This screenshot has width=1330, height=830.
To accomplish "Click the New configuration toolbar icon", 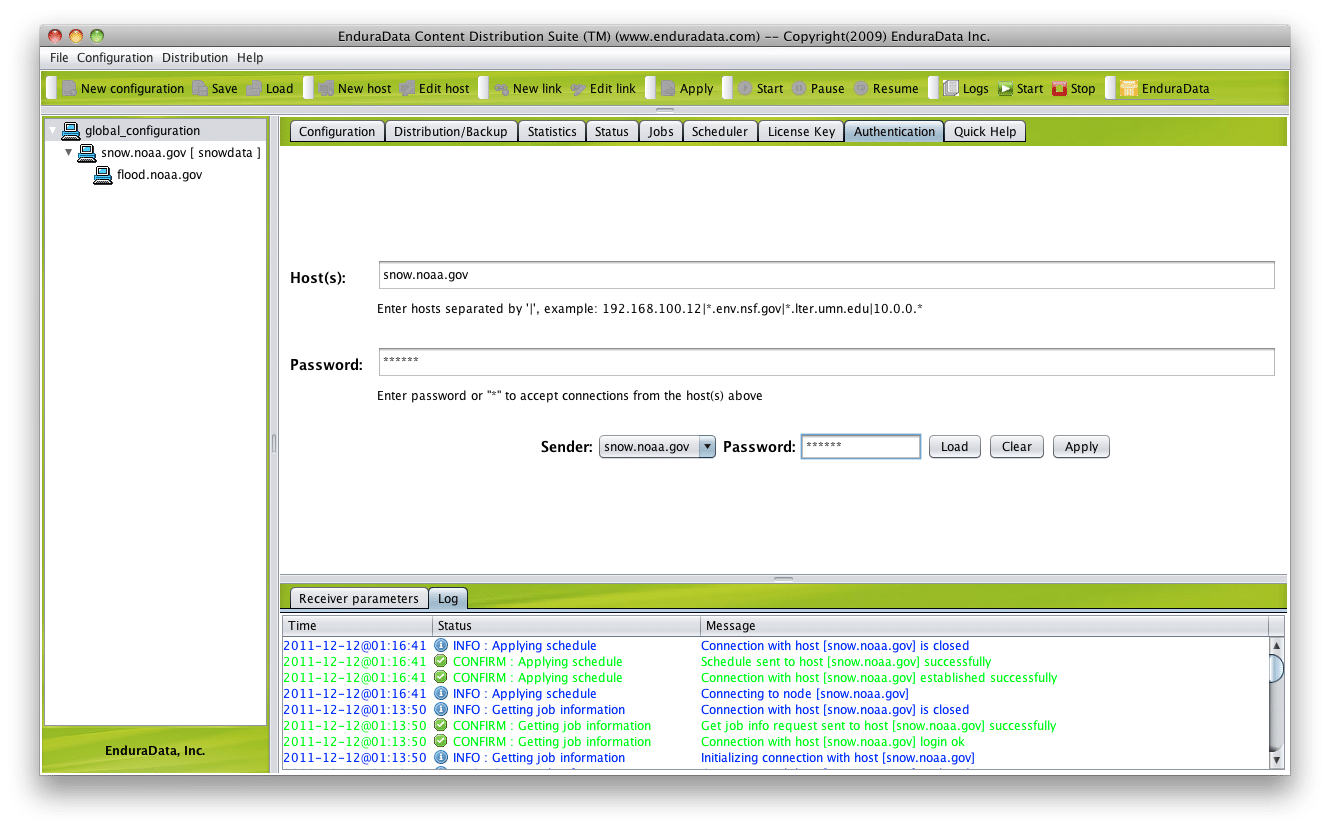I will tap(69, 88).
